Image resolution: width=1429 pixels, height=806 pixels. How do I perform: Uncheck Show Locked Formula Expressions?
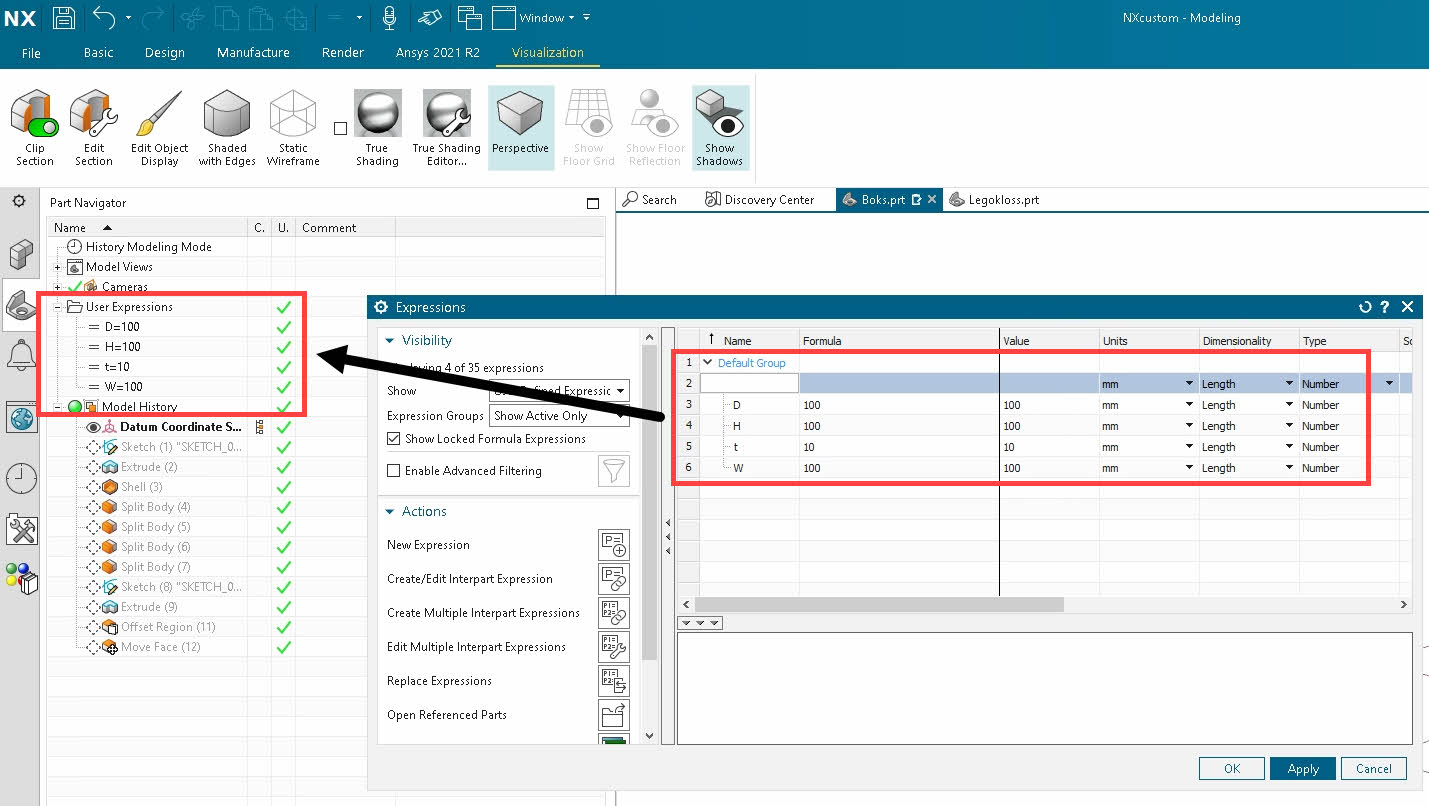click(394, 439)
